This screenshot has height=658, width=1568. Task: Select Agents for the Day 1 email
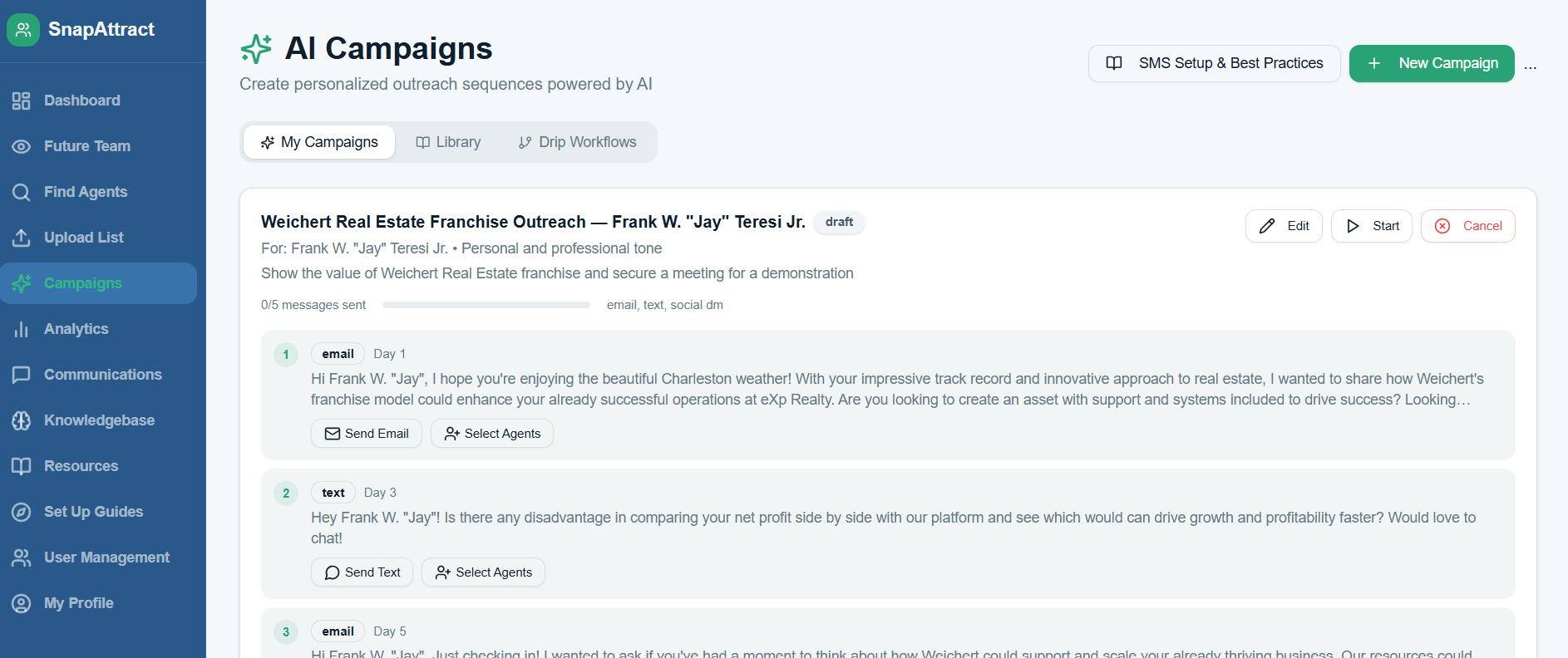[x=492, y=434]
